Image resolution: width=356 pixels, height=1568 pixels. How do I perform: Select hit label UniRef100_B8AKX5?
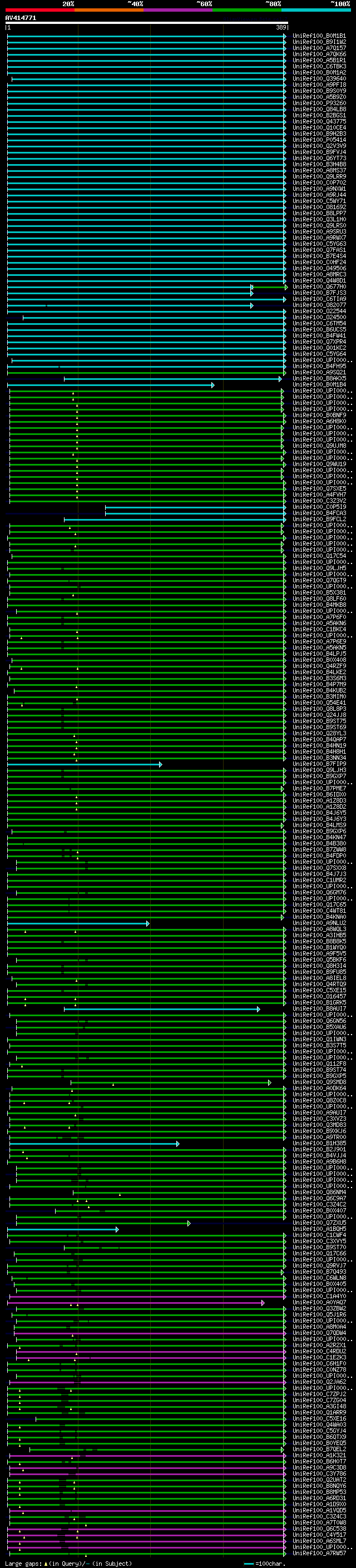[319, 379]
